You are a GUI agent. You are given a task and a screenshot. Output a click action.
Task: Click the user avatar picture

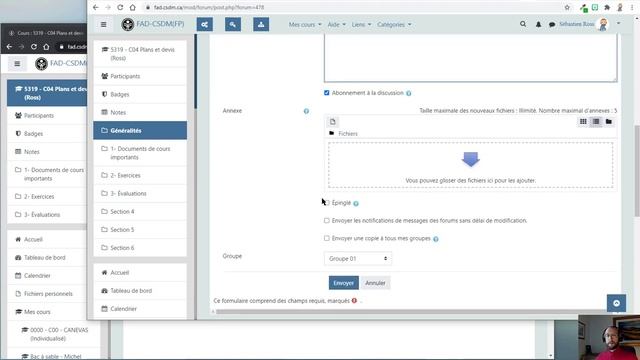[x=603, y=24]
